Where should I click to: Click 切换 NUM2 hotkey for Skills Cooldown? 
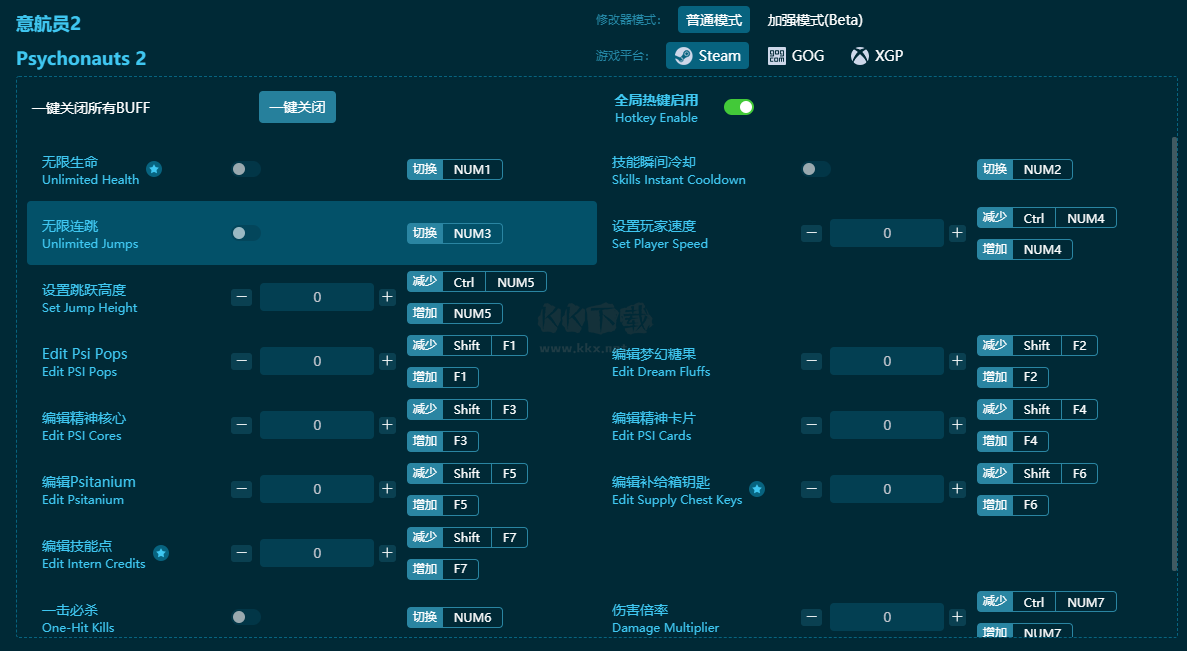tap(1025, 170)
